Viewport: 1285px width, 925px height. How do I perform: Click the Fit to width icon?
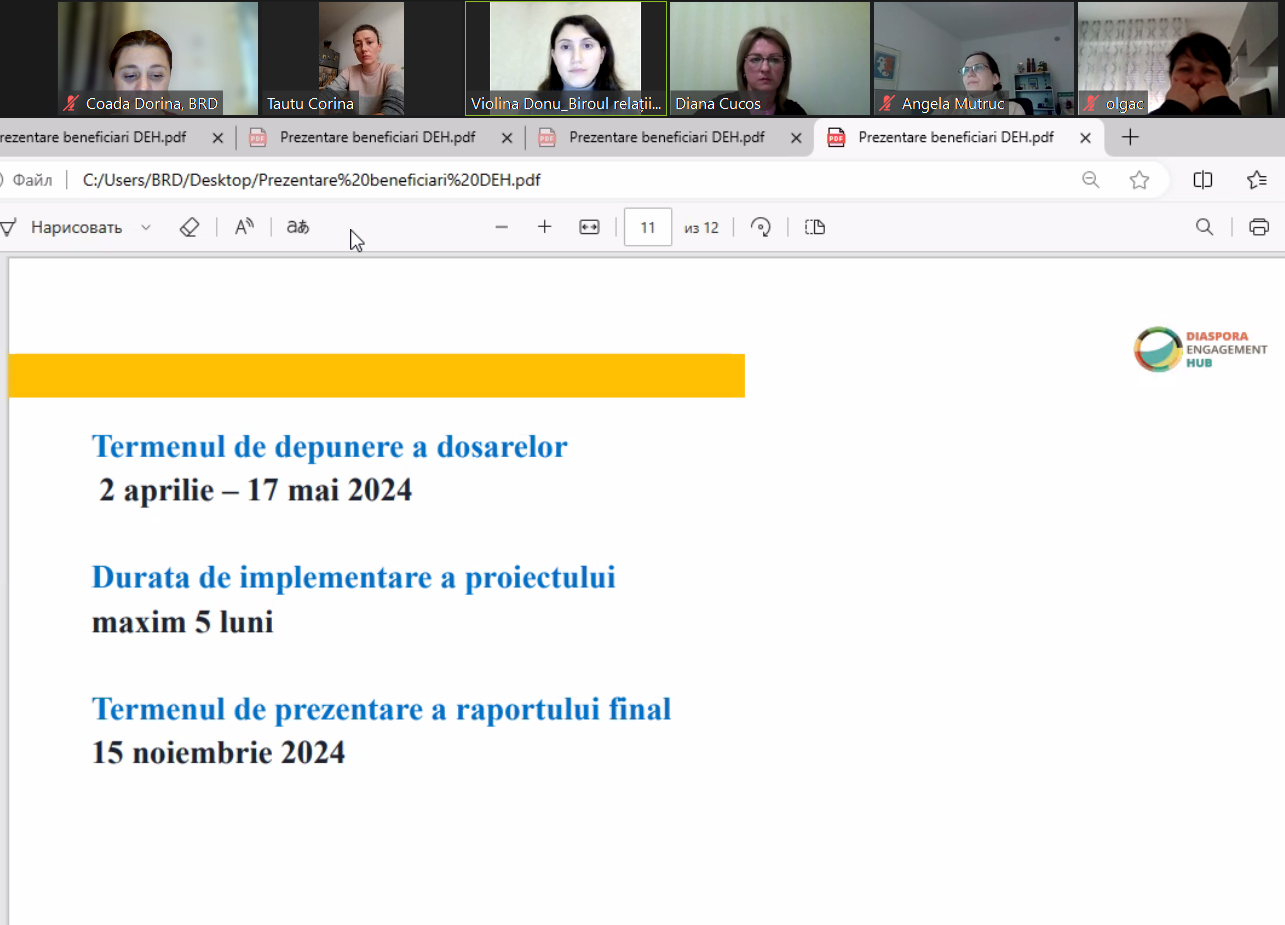pyautogui.click(x=589, y=228)
